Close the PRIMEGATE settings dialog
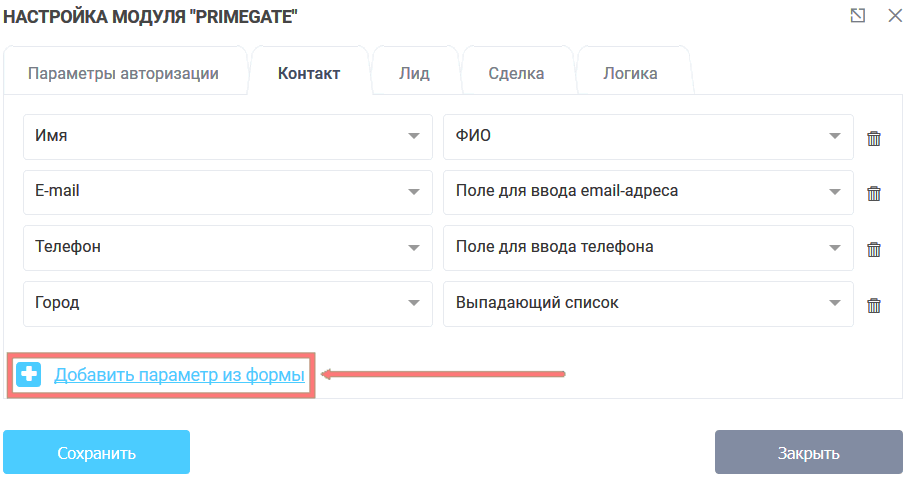Image resolution: width=907 pixels, height=478 pixels. pos(895,16)
